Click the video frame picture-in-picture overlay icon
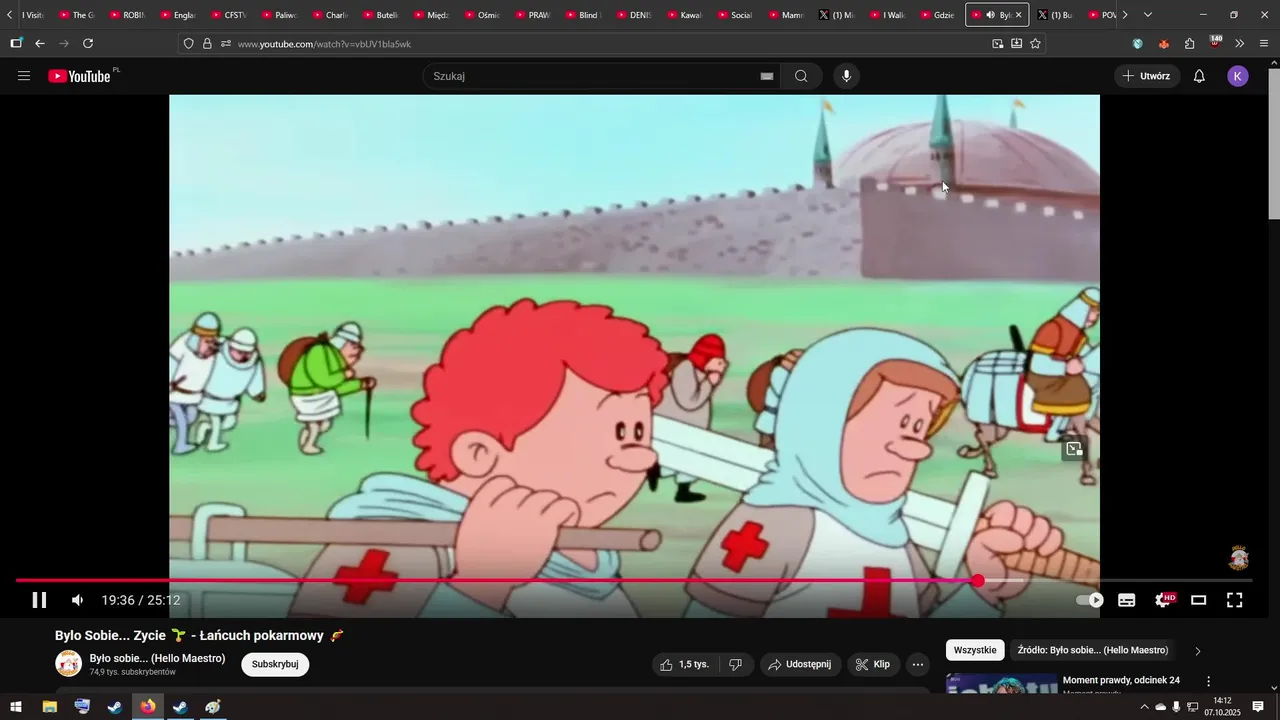Image resolution: width=1280 pixels, height=720 pixels. [x=1074, y=449]
